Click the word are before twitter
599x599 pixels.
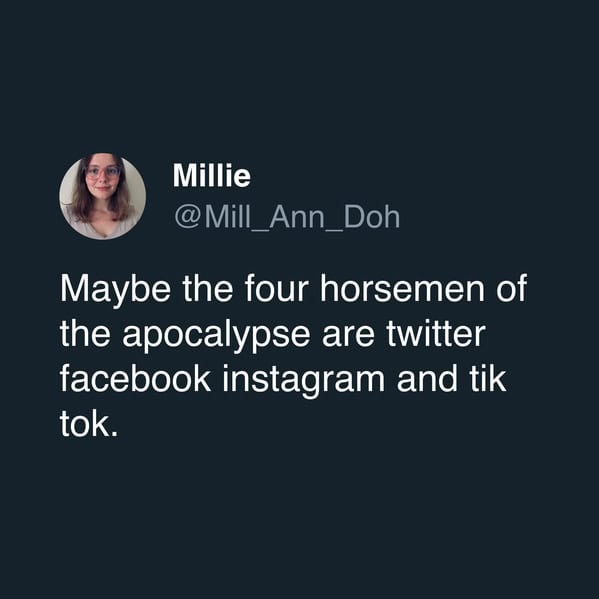tap(348, 335)
